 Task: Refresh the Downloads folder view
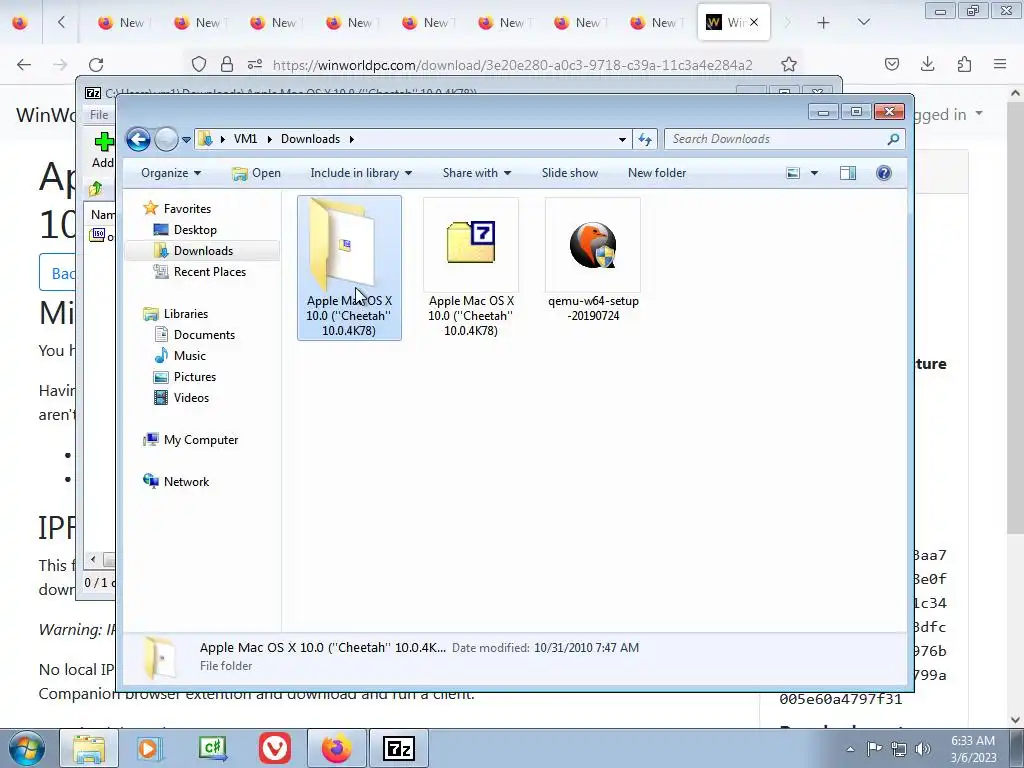pyautogui.click(x=645, y=139)
